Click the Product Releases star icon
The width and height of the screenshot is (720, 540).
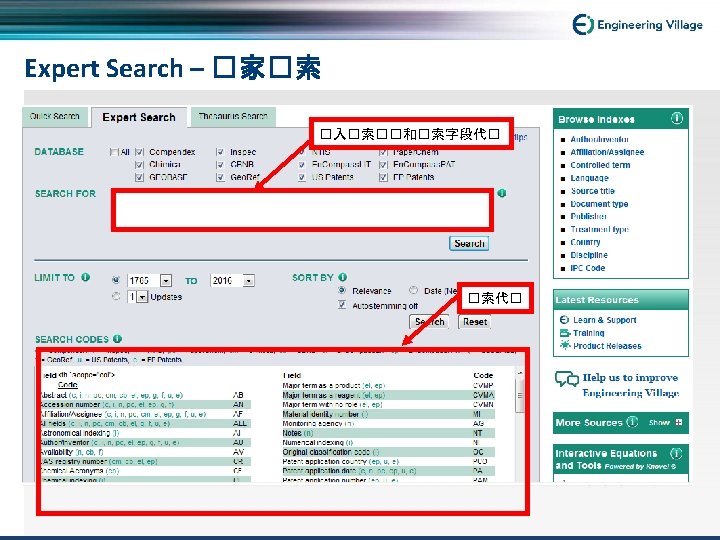click(x=565, y=345)
